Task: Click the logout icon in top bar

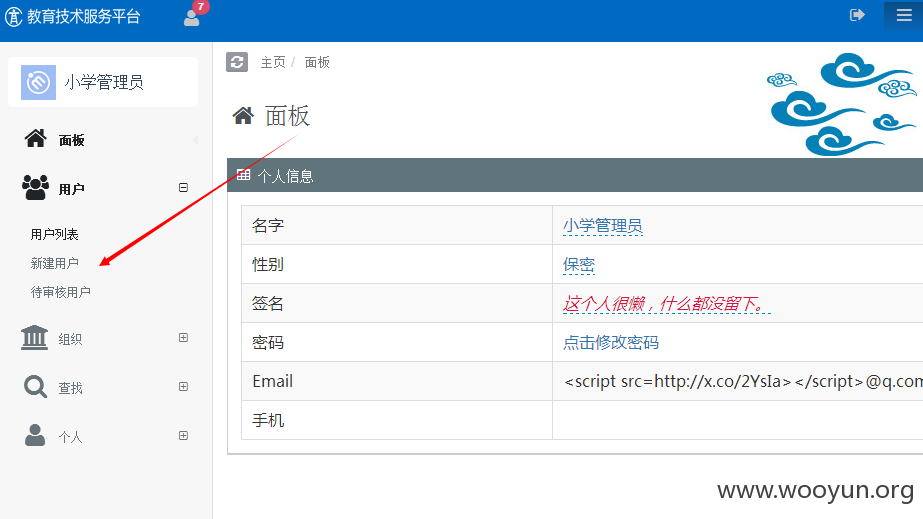Action: click(x=857, y=15)
